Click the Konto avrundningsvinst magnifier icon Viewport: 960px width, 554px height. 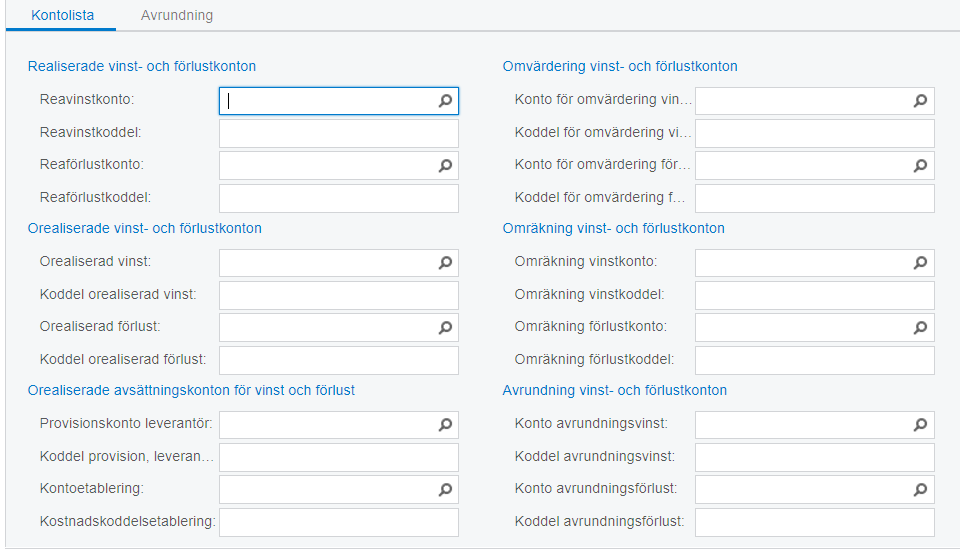(x=921, y=425)
